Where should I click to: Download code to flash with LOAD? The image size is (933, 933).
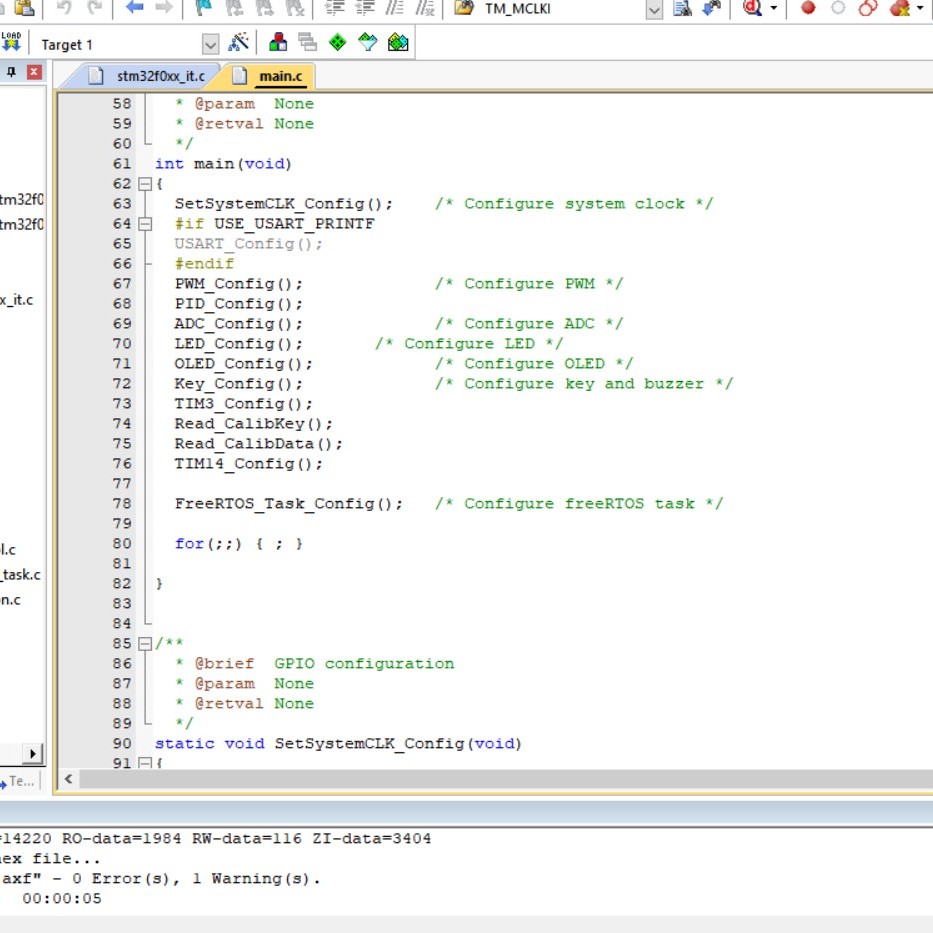[11, 42]
